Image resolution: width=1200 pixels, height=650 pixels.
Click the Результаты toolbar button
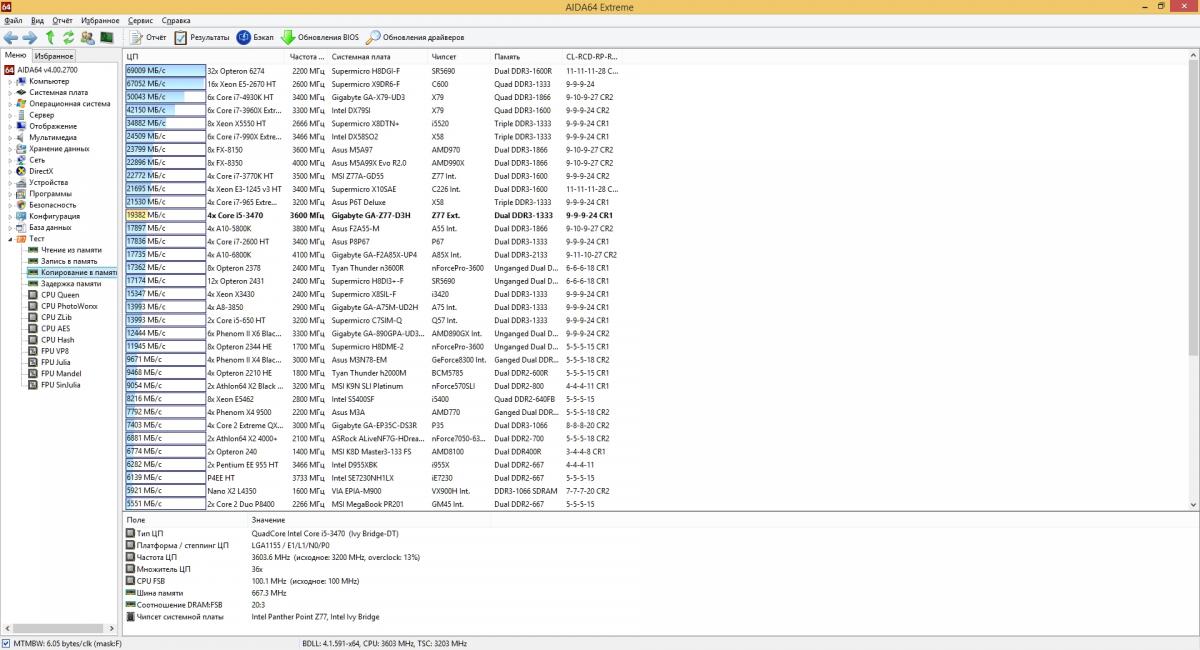201,38
